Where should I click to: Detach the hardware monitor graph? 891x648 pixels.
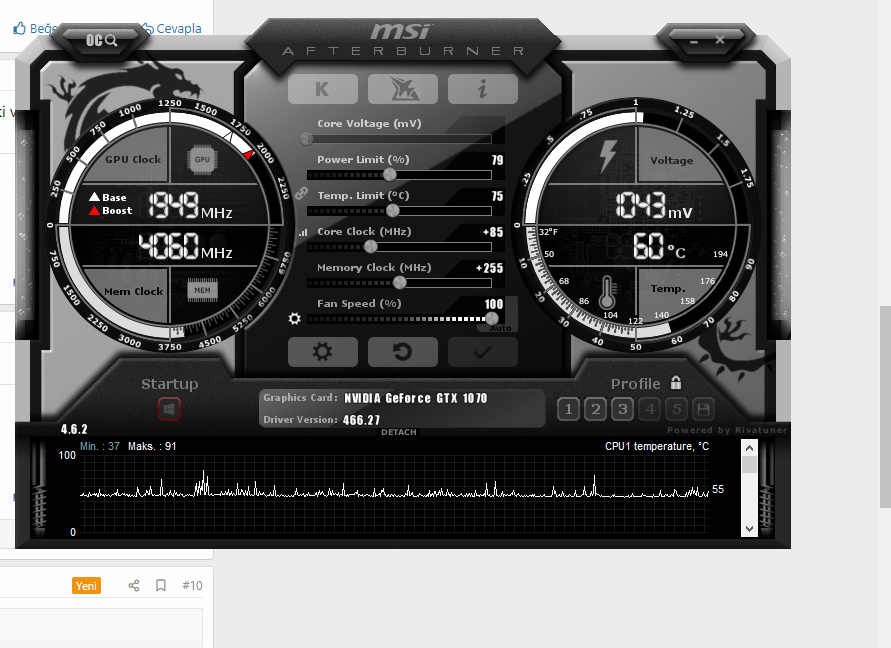coord(399,432)
